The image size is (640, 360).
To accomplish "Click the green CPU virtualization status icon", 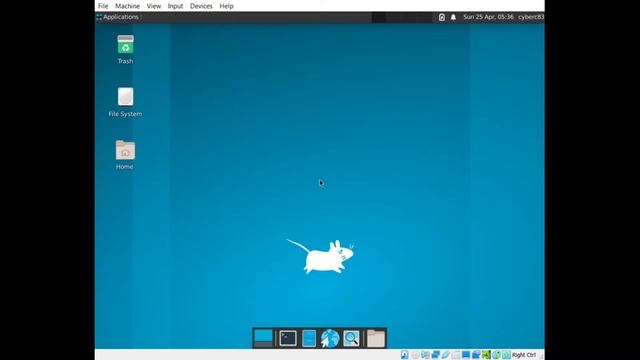I will click(486, 355).
